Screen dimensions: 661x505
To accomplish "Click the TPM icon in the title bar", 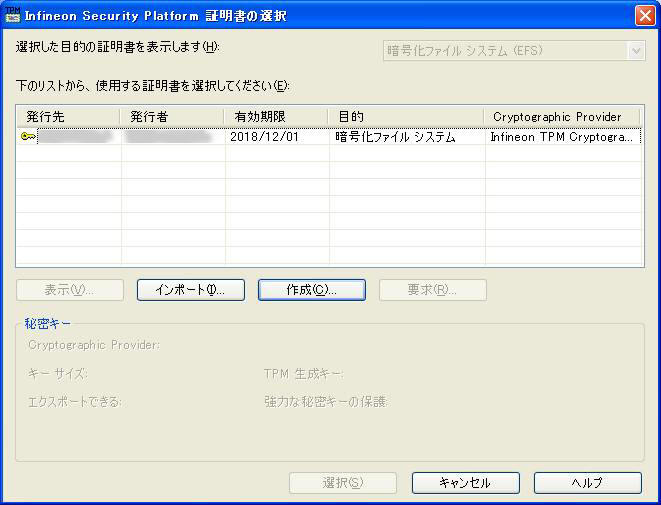I will 13,15.
